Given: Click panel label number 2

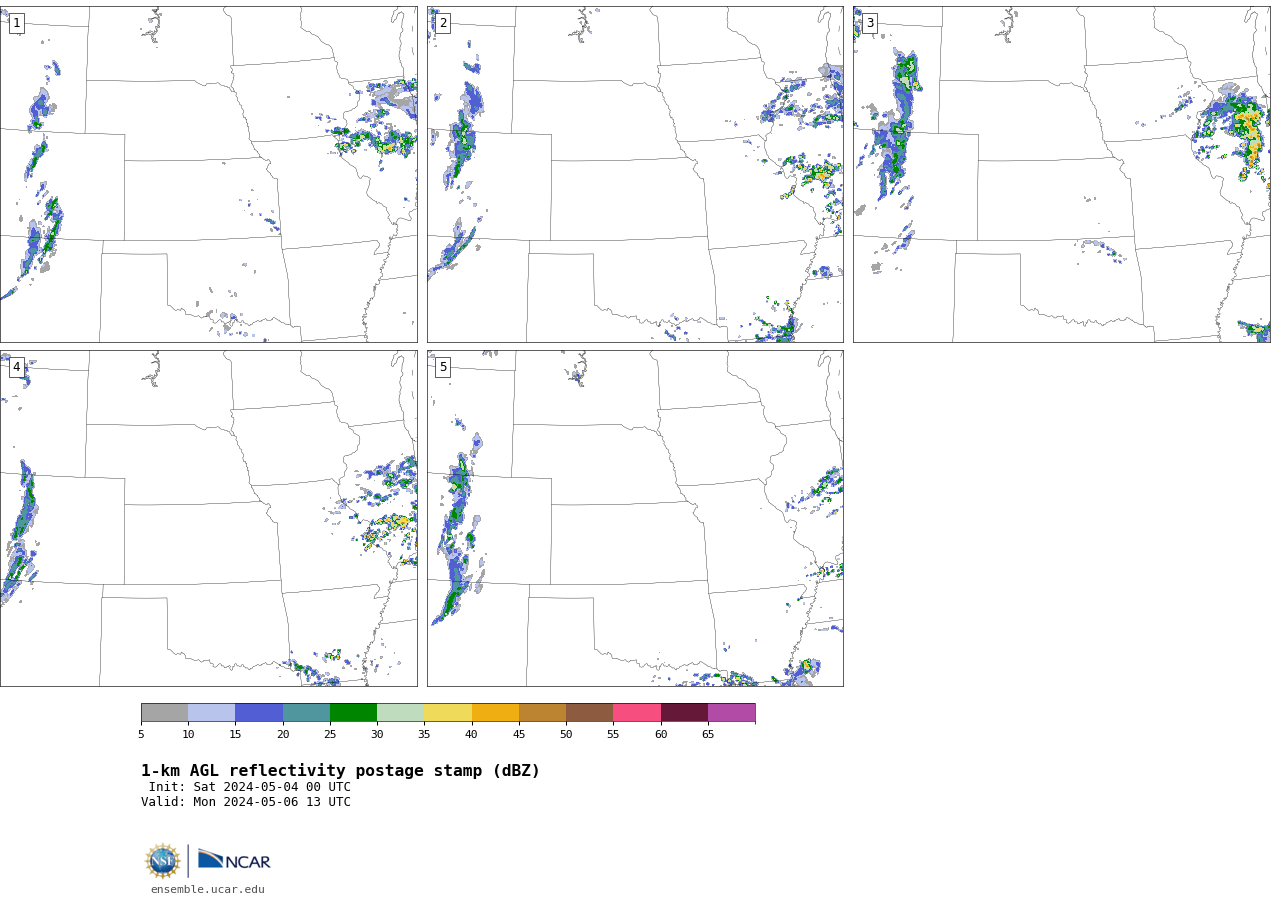Looking at the screenshot, I should pyautogui.click(x=443, y=23).
